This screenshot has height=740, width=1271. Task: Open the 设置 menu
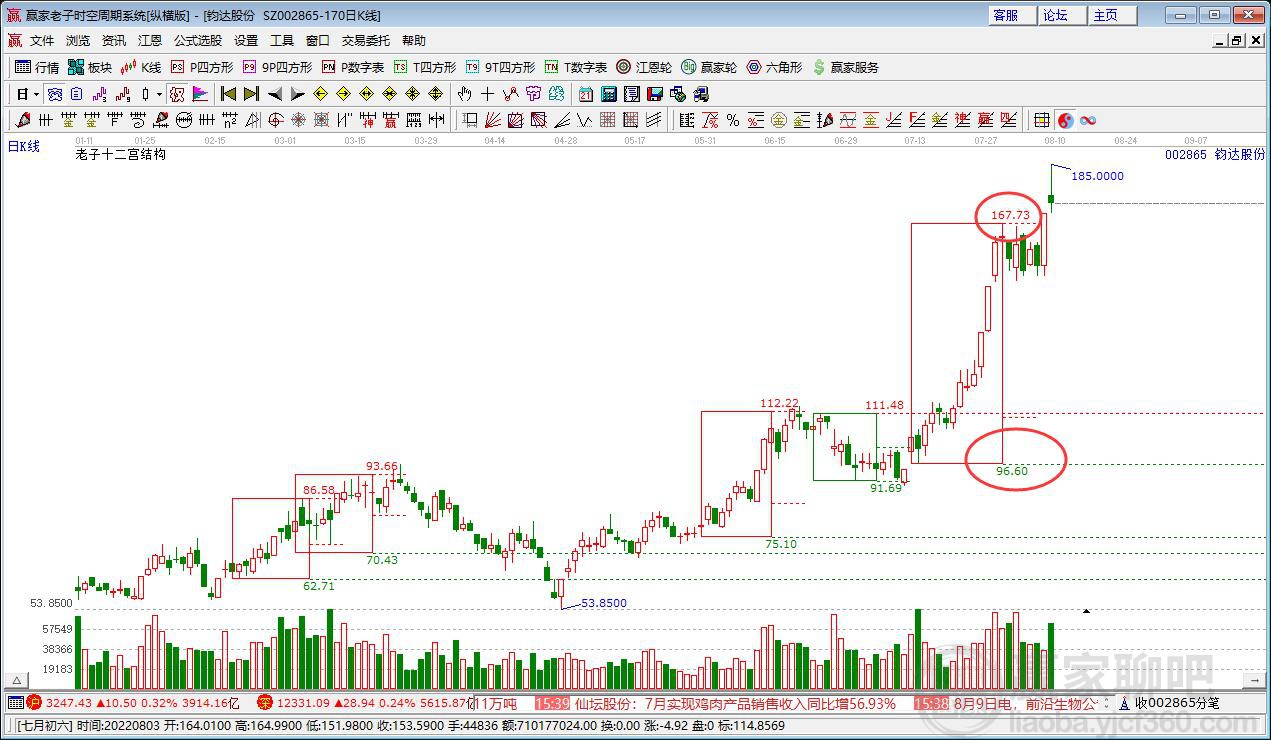(246, 40)
